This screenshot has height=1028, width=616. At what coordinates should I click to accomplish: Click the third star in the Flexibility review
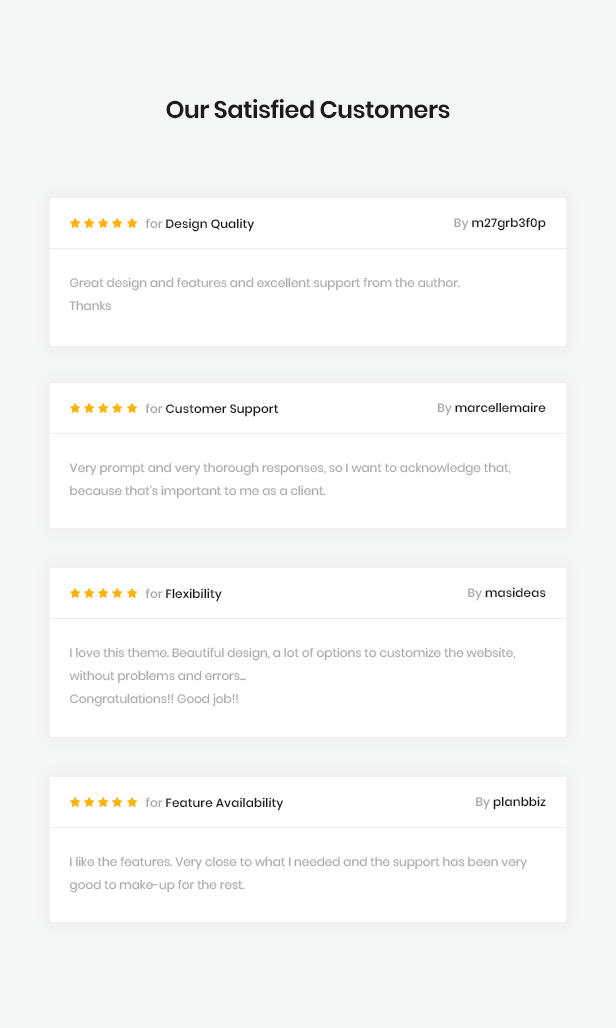[104, 593]
